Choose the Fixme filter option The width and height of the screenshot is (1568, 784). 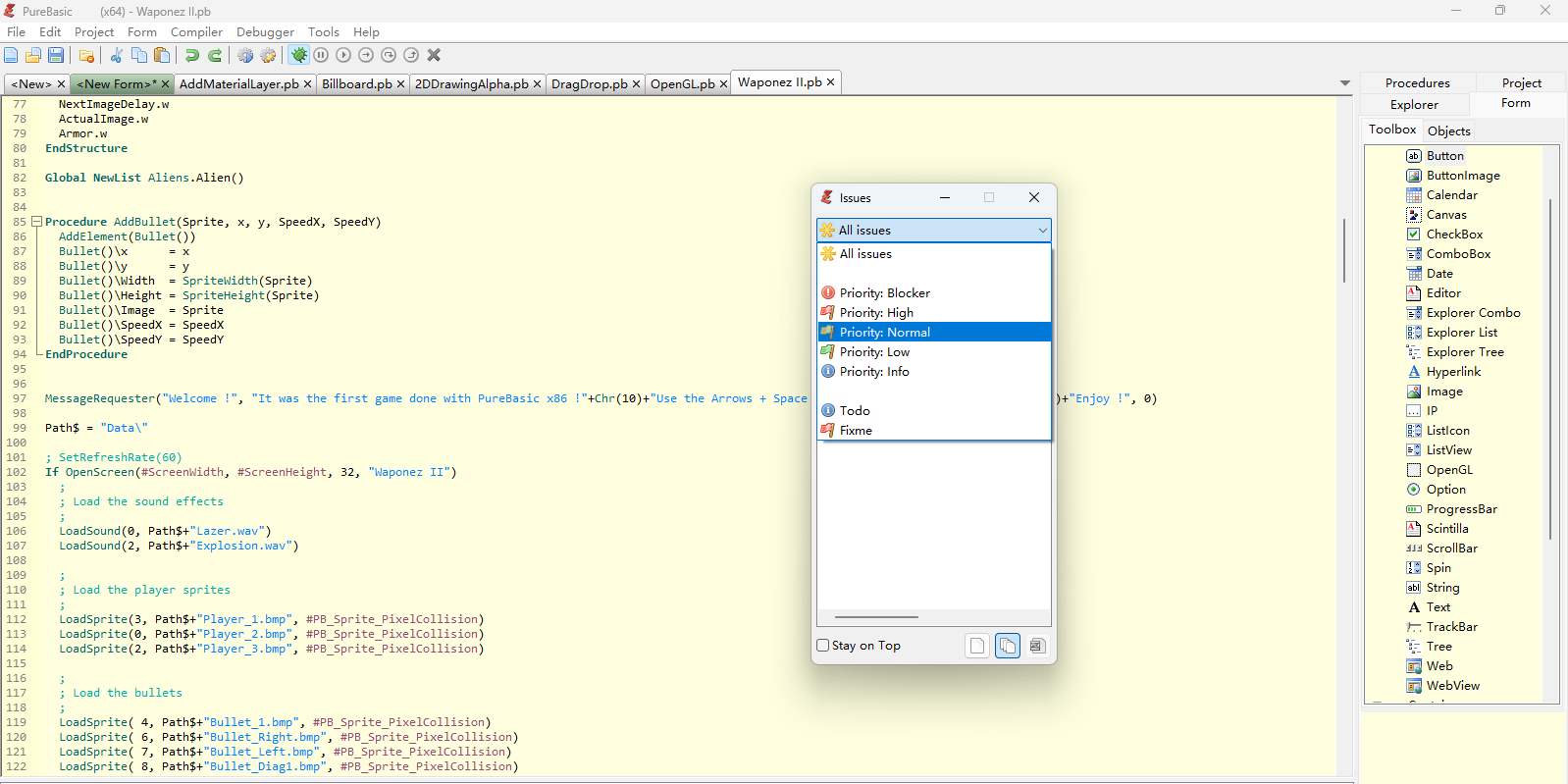click(856, 431)
